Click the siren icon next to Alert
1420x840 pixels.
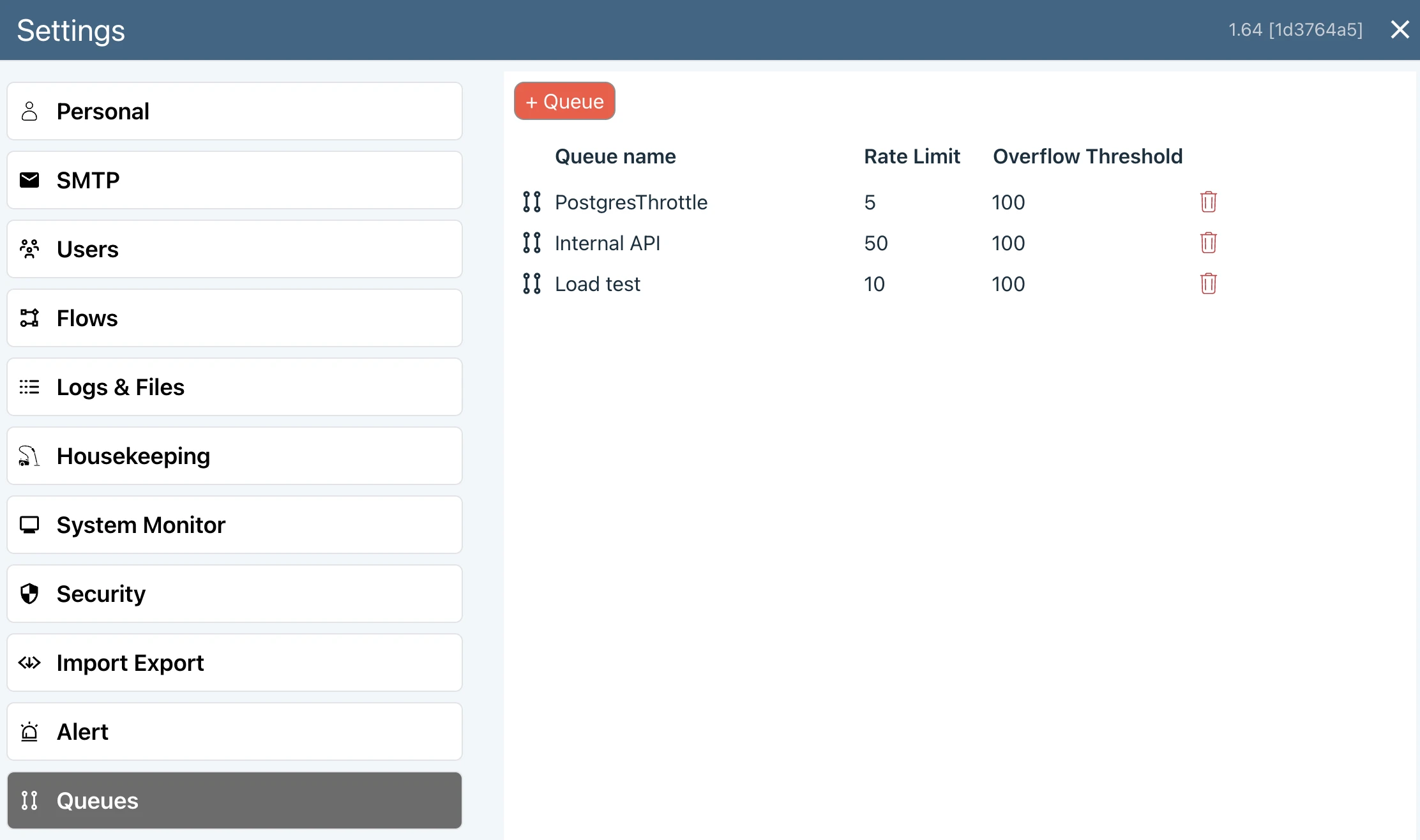(29, 732)
